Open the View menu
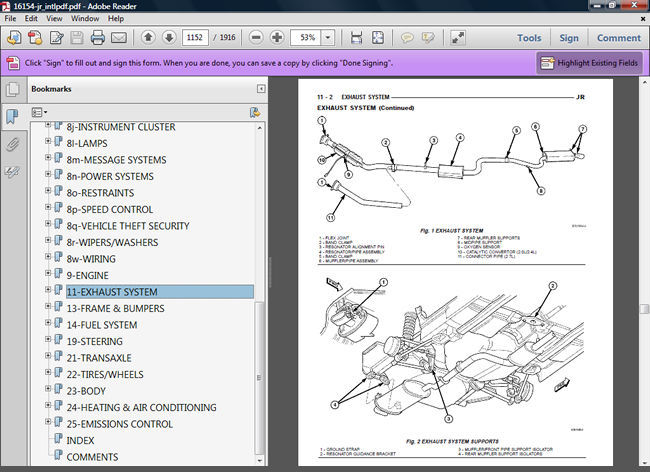The width and height of the screenshot is (650, 472). click(x=54, y=19)
